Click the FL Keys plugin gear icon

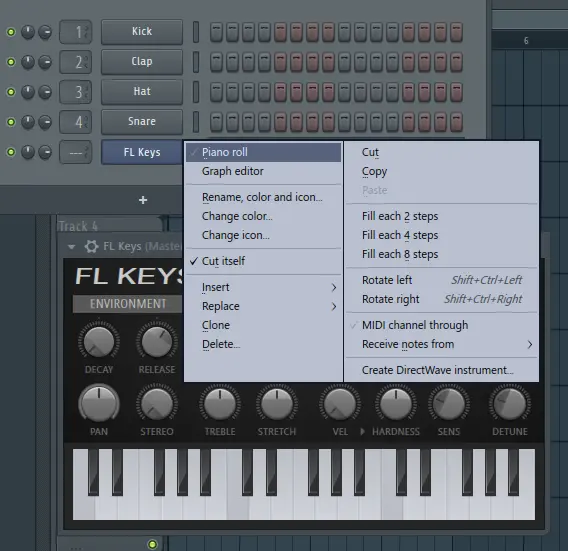coord(91,247)
